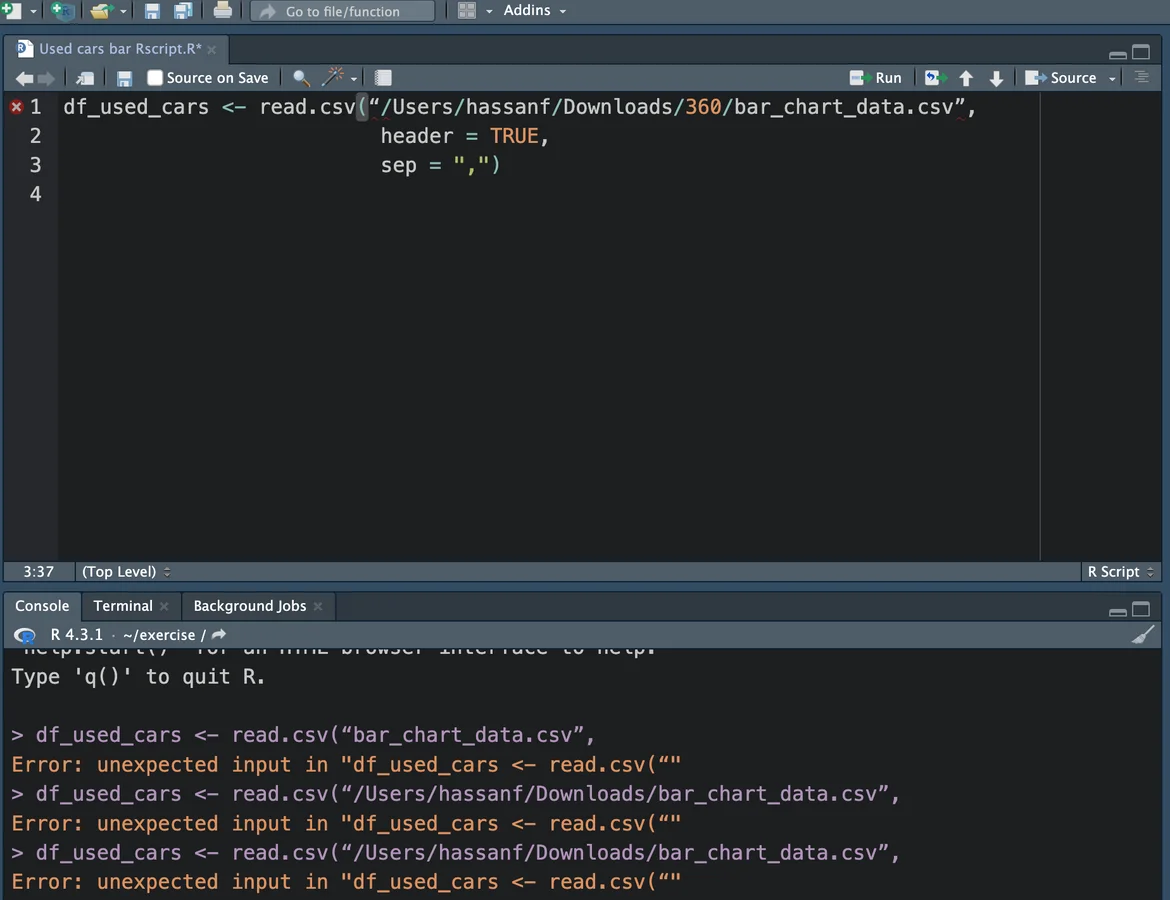Click the compile report notebook icon
The image size is (1170, 900).
pyautogui.click(x=383, y=78)
